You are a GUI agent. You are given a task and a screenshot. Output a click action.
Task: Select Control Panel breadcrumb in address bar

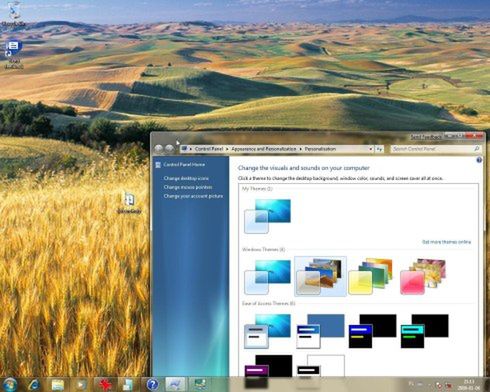click(209, 149)
